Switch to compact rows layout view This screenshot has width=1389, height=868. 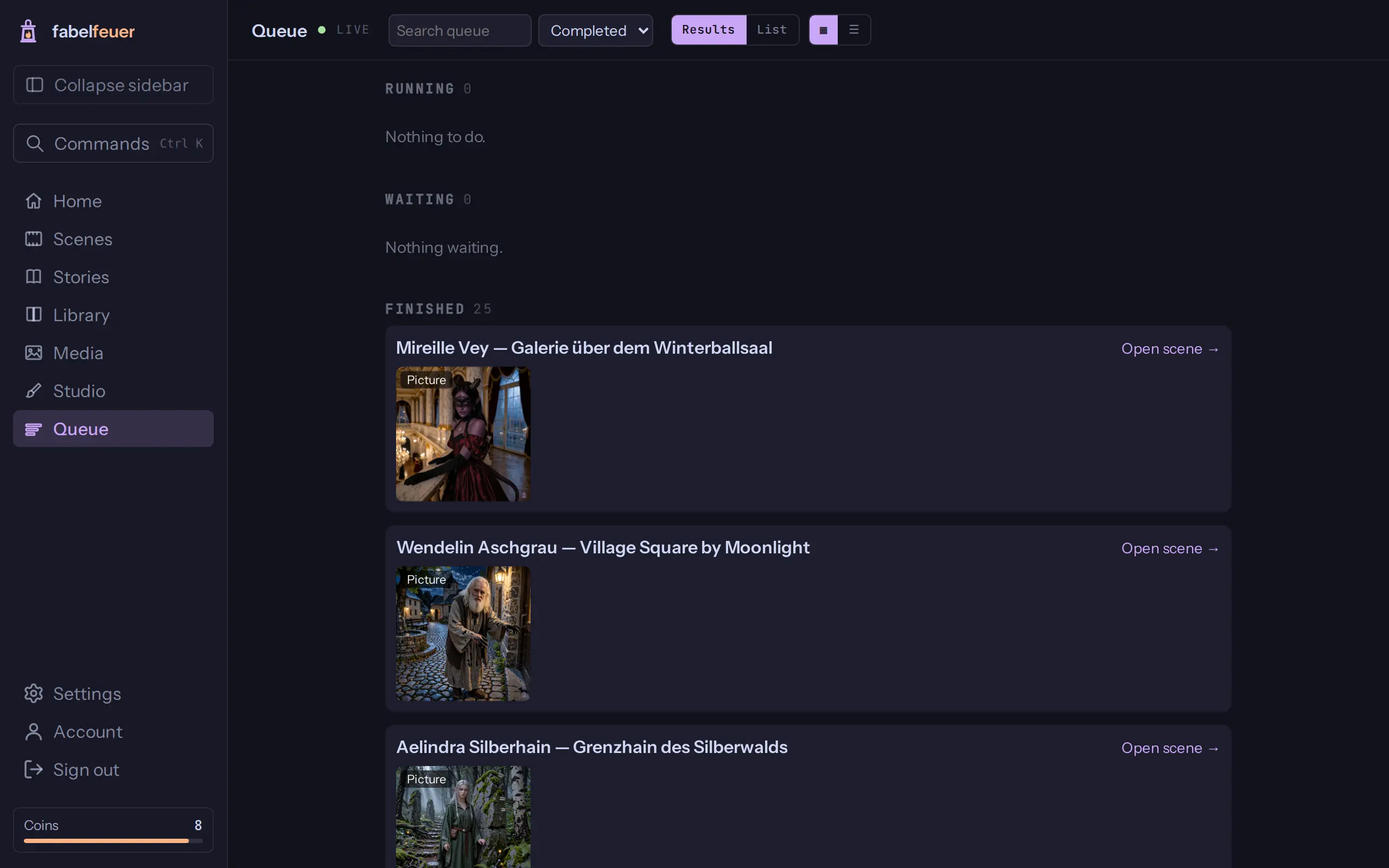click(853, 30)
